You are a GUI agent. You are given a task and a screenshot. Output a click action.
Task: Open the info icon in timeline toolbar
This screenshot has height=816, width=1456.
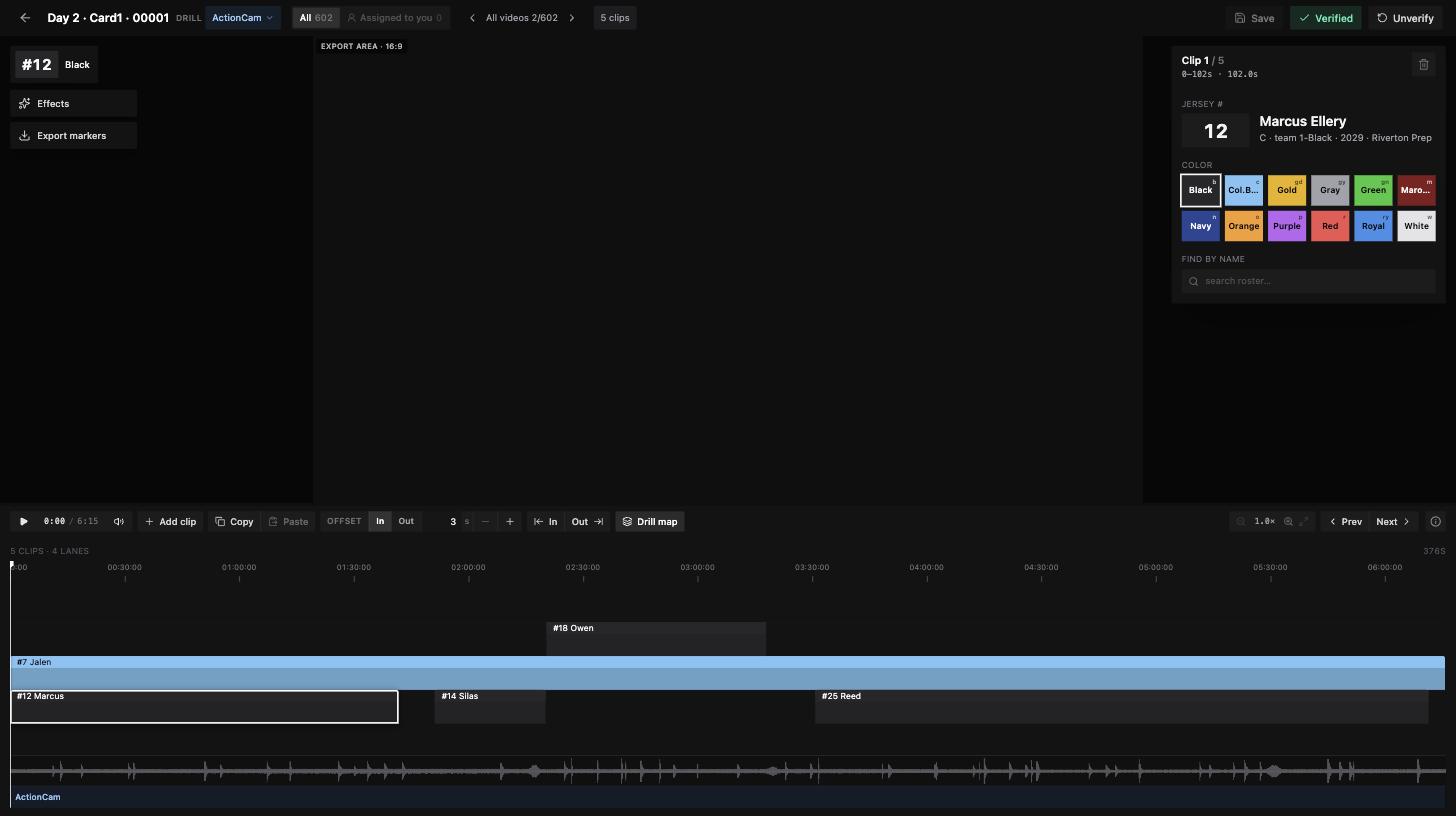(x=1436, y=521)
